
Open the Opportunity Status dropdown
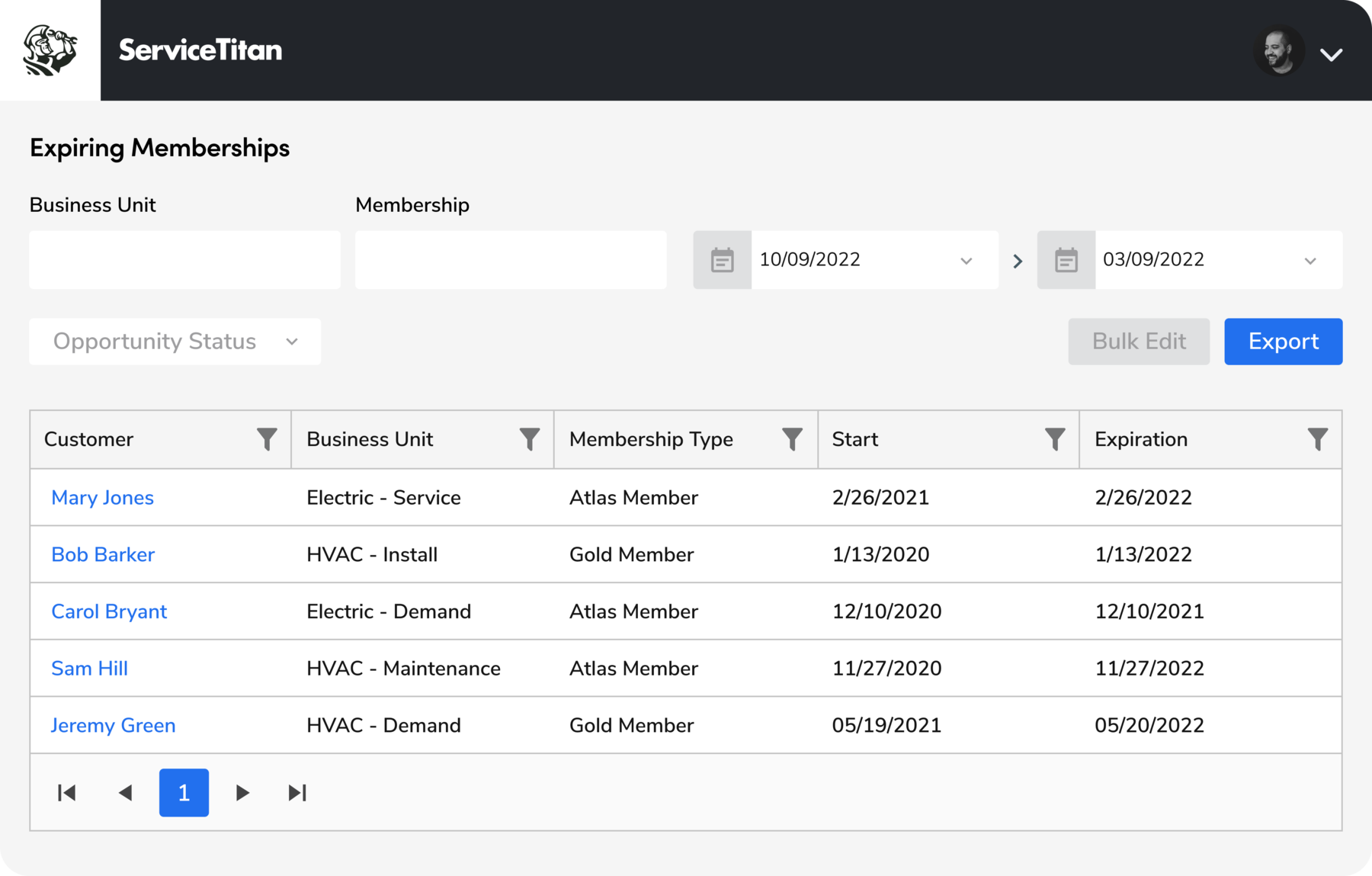coord(175,341)
